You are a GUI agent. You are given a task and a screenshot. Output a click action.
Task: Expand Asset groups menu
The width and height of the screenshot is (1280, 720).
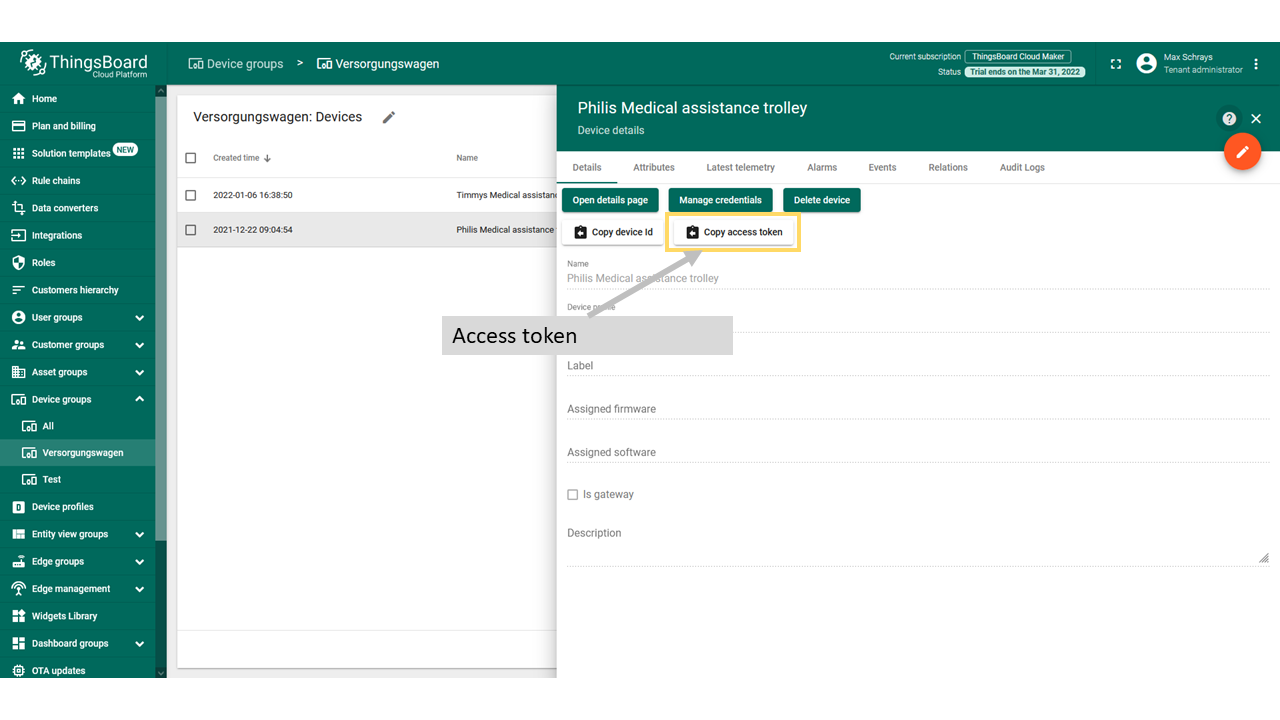139,372
